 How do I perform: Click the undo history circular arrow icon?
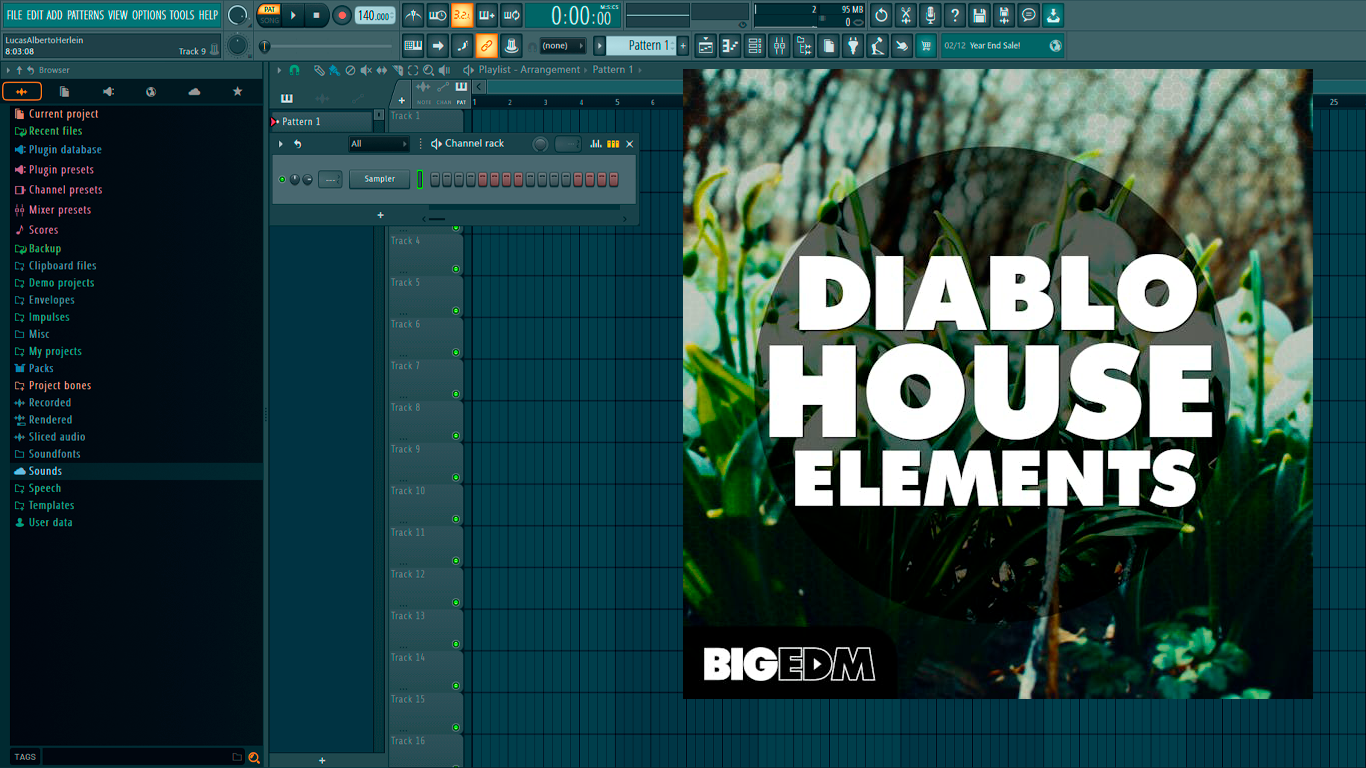coord(881,15)
